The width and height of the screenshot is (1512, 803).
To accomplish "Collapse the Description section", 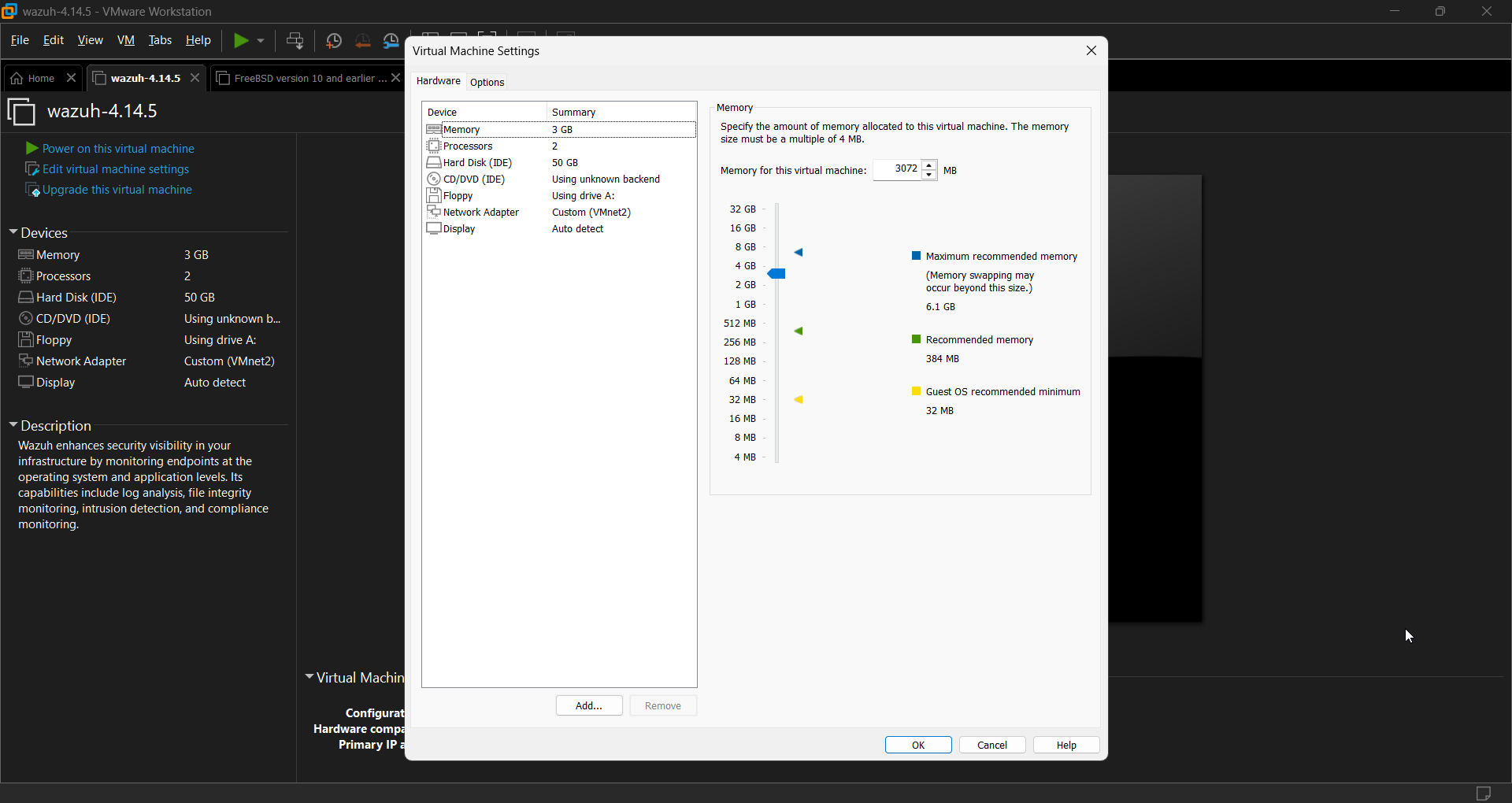I will point(13,425).
